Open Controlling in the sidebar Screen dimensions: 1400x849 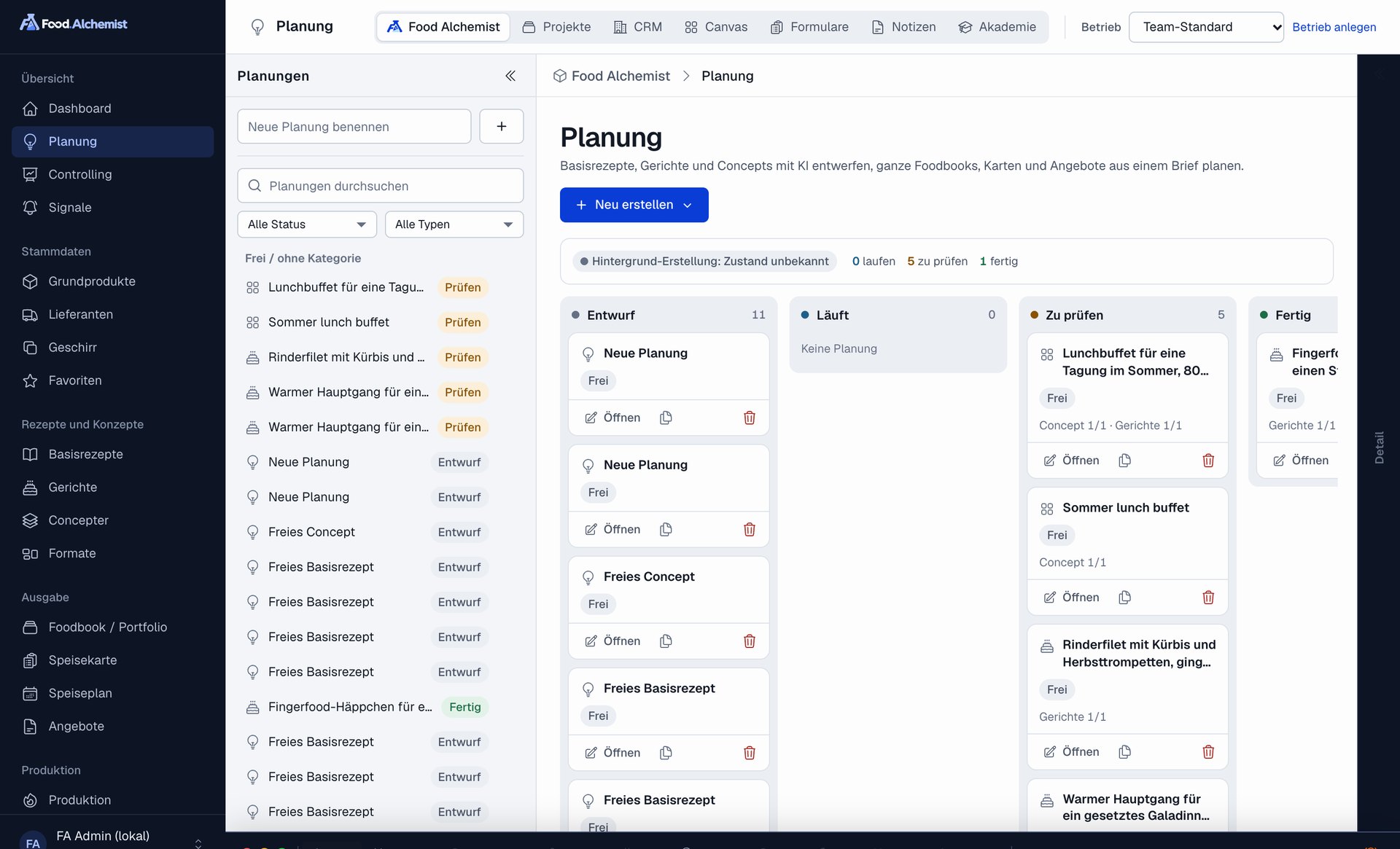tap(112, 174)
